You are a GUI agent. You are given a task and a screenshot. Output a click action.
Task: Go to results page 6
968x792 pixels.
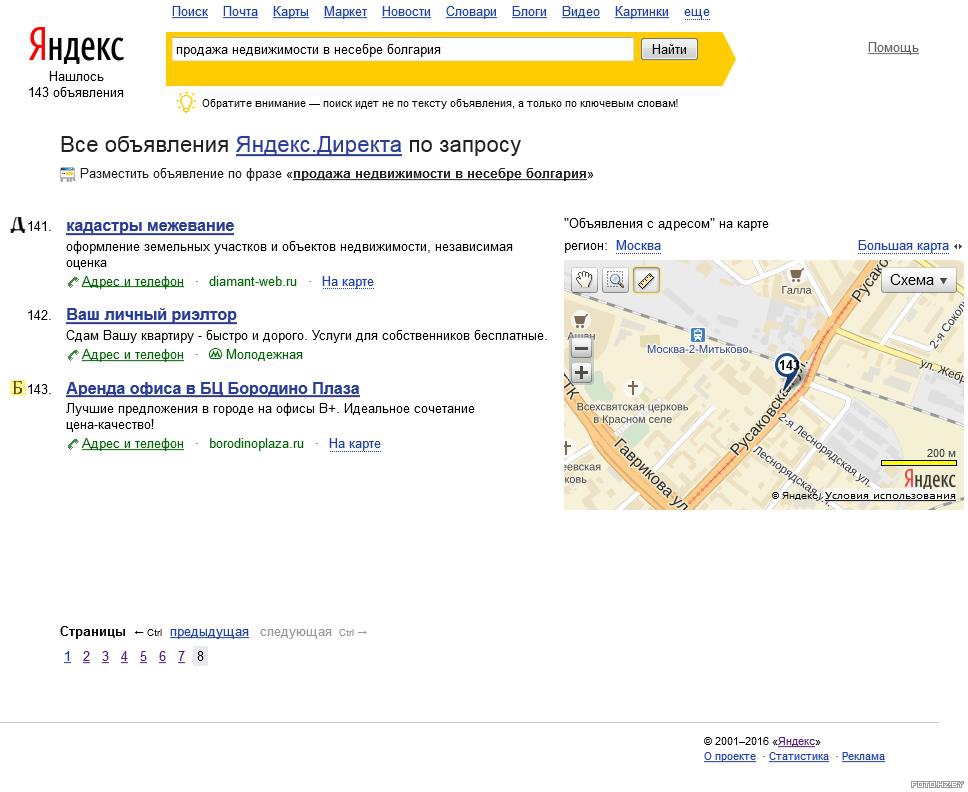tap(162, 656)
